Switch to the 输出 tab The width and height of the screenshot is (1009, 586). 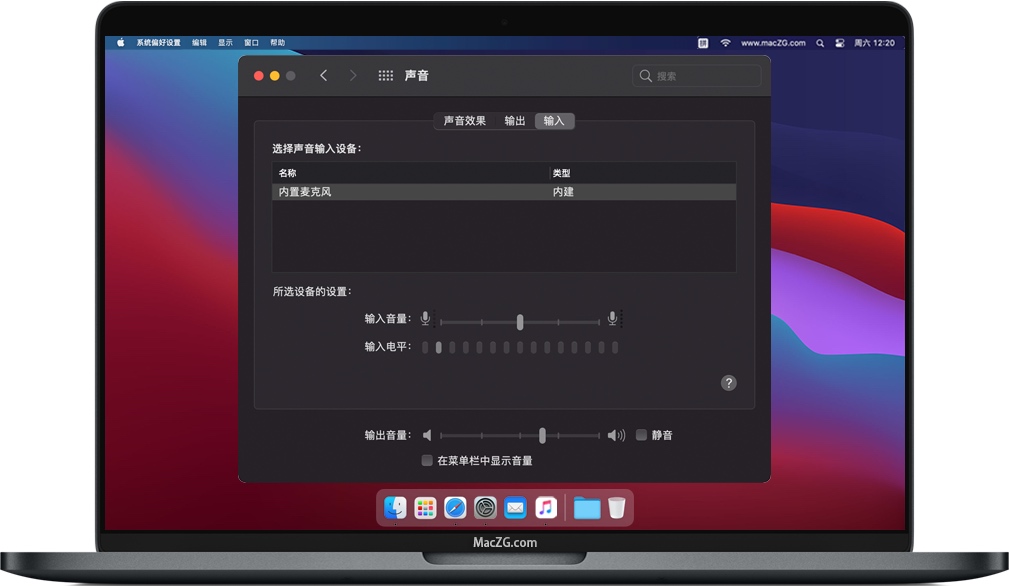(514, 120)
